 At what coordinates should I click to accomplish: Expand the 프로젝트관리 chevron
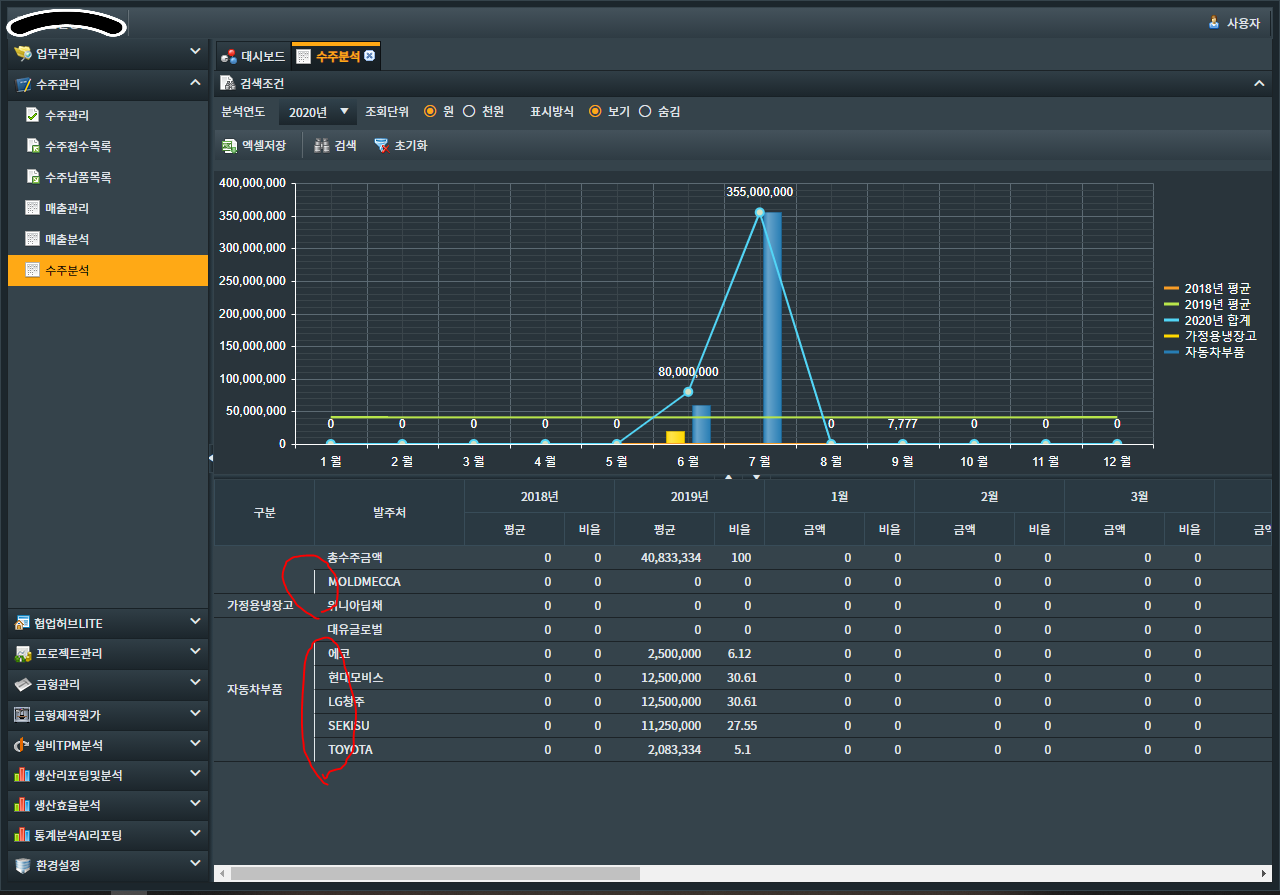pos(195,653)
